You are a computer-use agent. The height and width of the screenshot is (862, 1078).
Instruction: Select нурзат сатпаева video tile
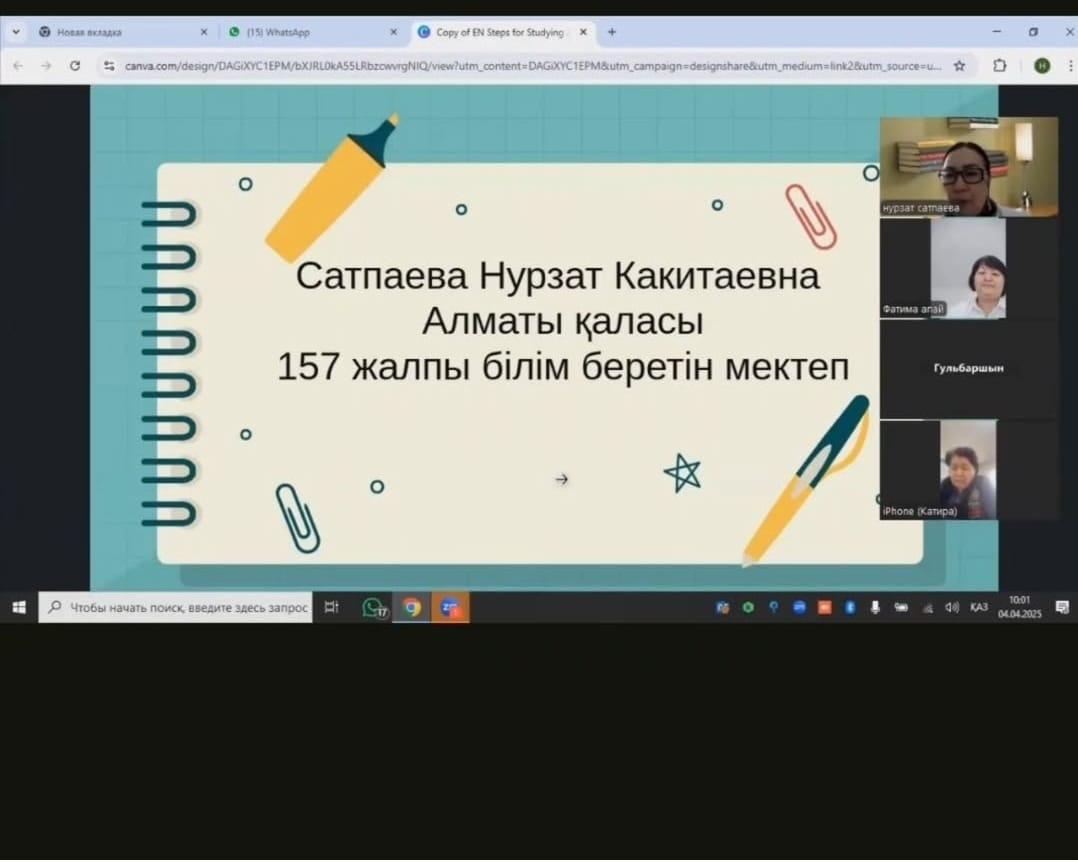coord(969,167)
